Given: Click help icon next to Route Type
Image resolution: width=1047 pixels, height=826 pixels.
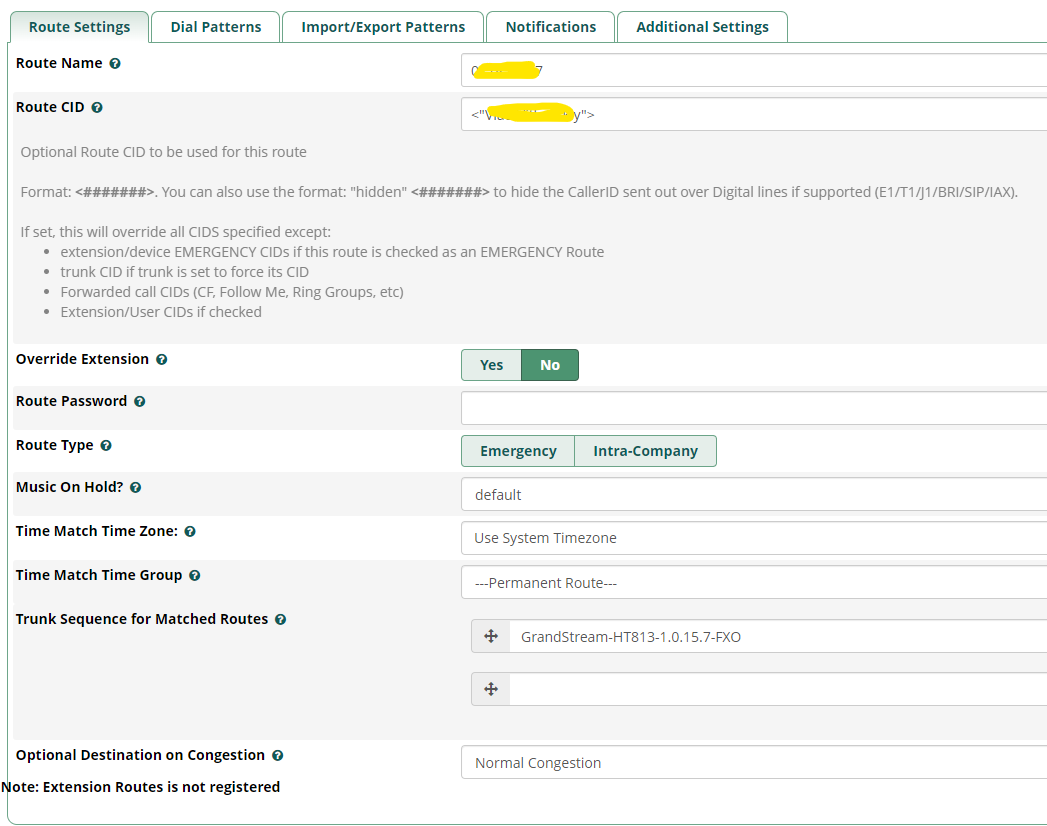Looking at the screenshot, I should [x=106, y=445].
